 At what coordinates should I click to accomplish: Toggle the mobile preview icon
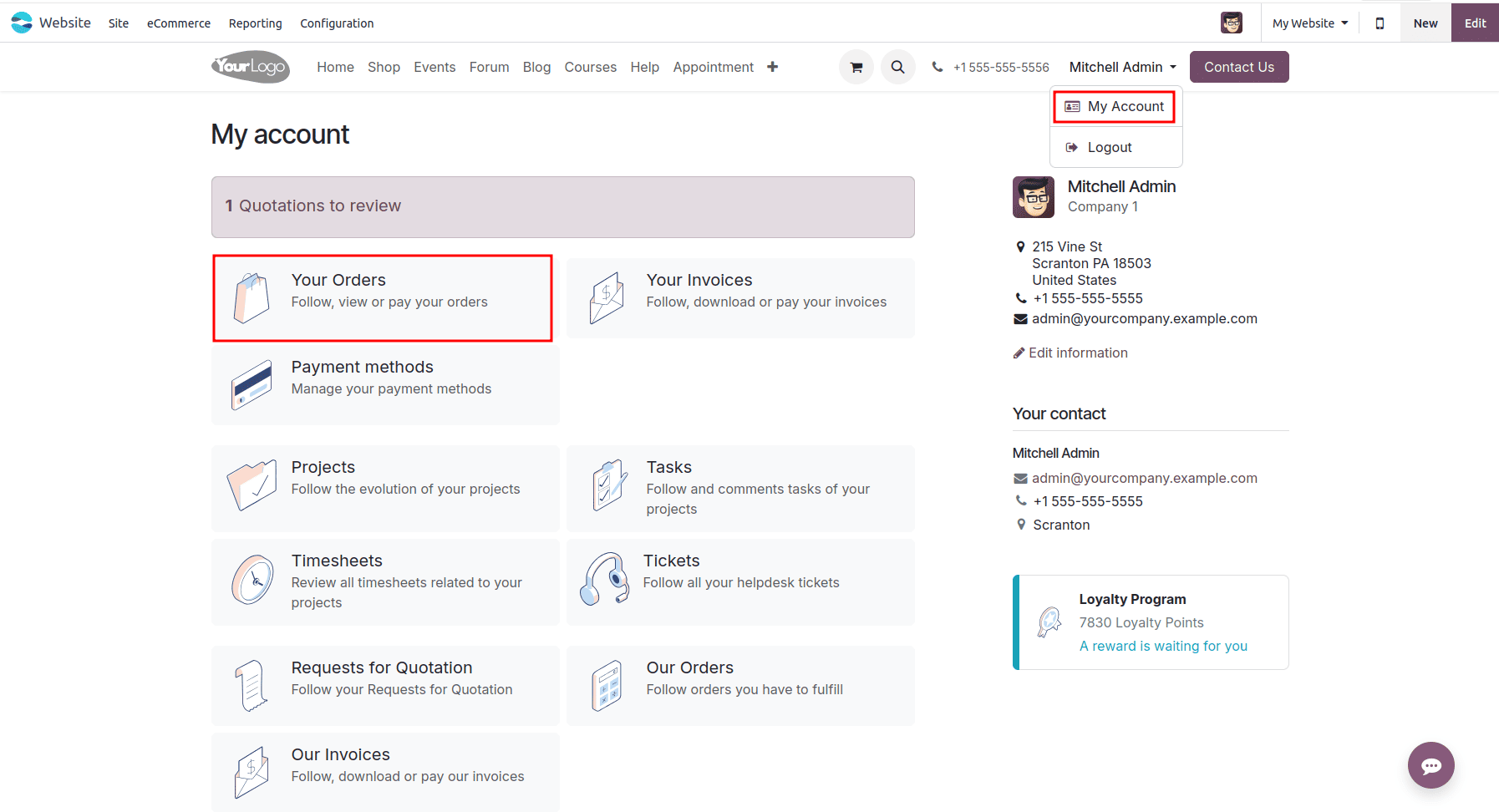pyautogui.click(x=1380, y=23)
